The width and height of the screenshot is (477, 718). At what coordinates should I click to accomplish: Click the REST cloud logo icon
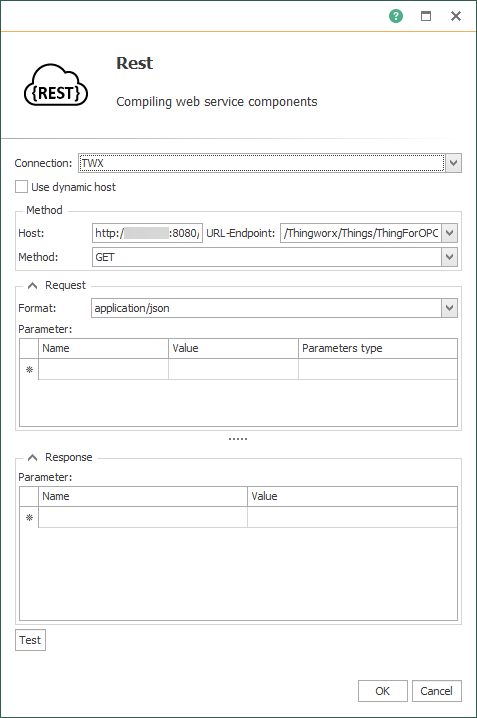tap(55, 85)
